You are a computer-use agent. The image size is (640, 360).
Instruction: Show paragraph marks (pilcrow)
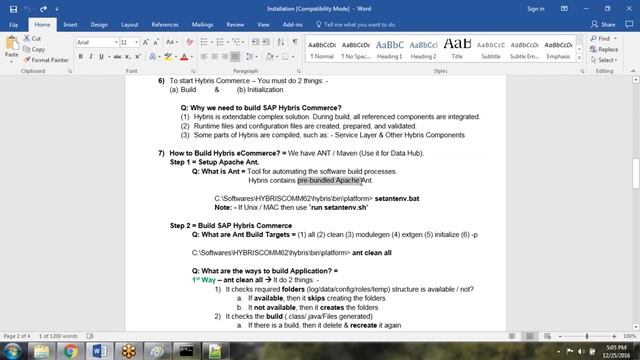(295, 42)
